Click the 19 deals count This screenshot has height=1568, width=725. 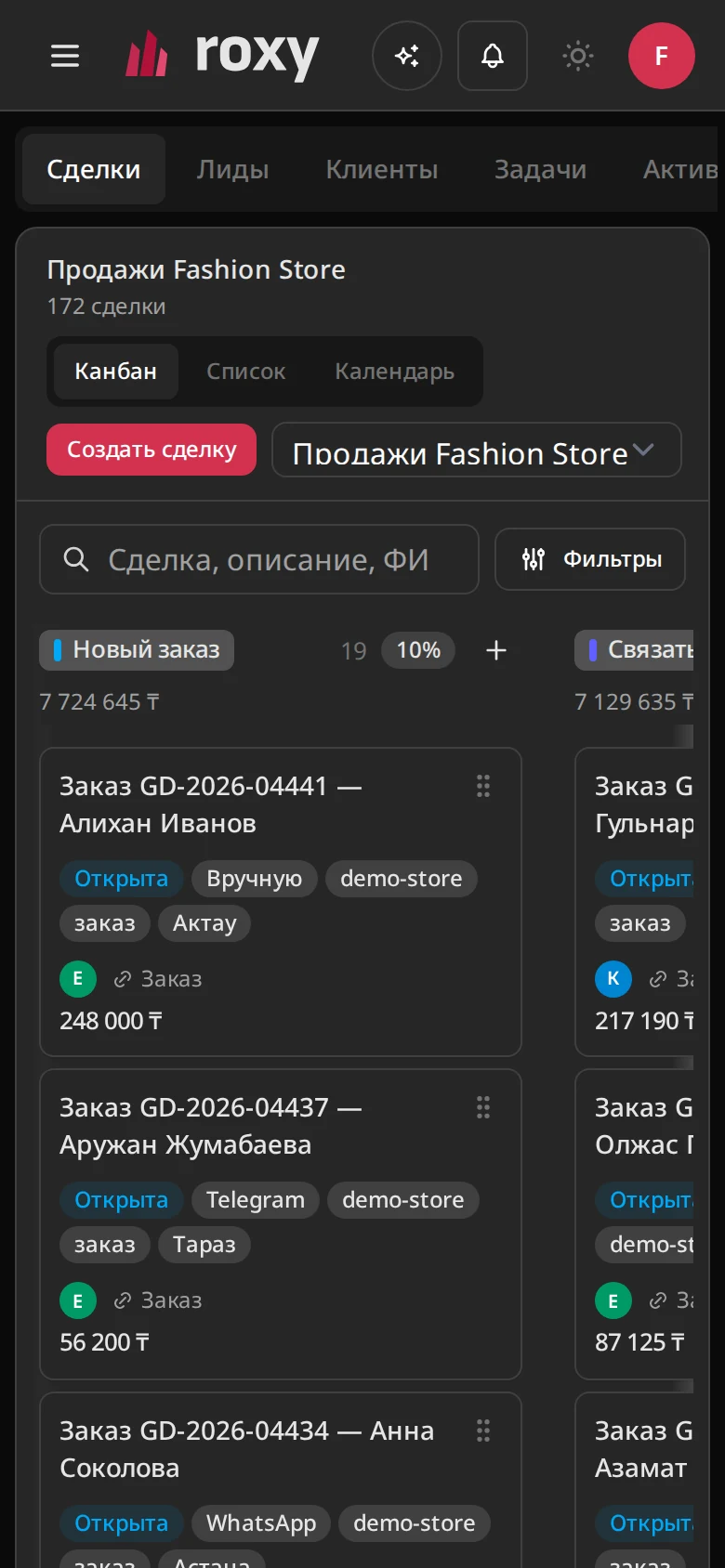(x=353, y=650)
